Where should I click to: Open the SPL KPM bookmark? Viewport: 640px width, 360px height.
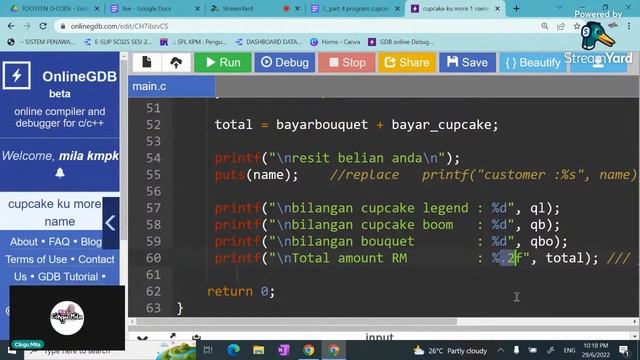pos(193,42)
